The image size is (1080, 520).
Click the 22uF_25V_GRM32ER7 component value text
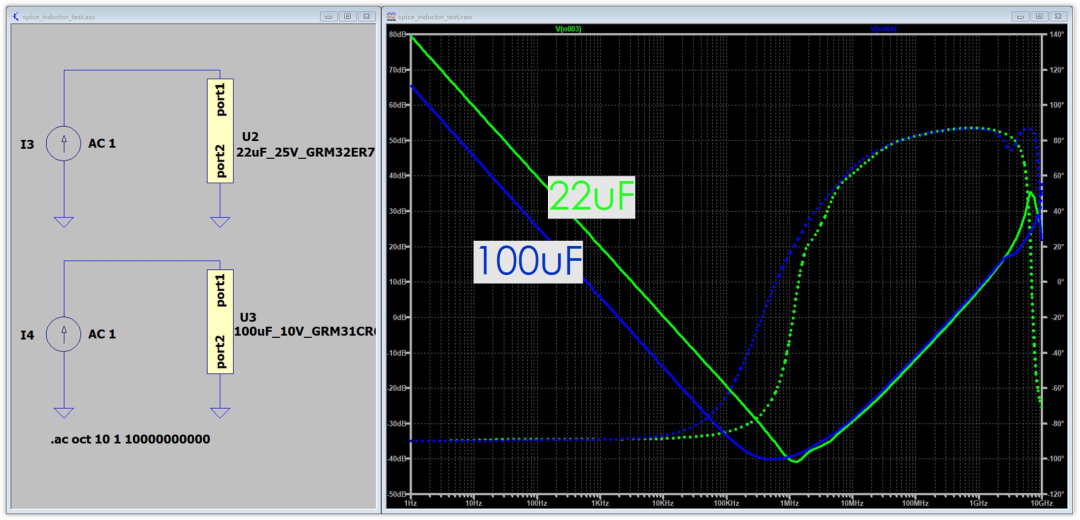(x=306, y=152)
